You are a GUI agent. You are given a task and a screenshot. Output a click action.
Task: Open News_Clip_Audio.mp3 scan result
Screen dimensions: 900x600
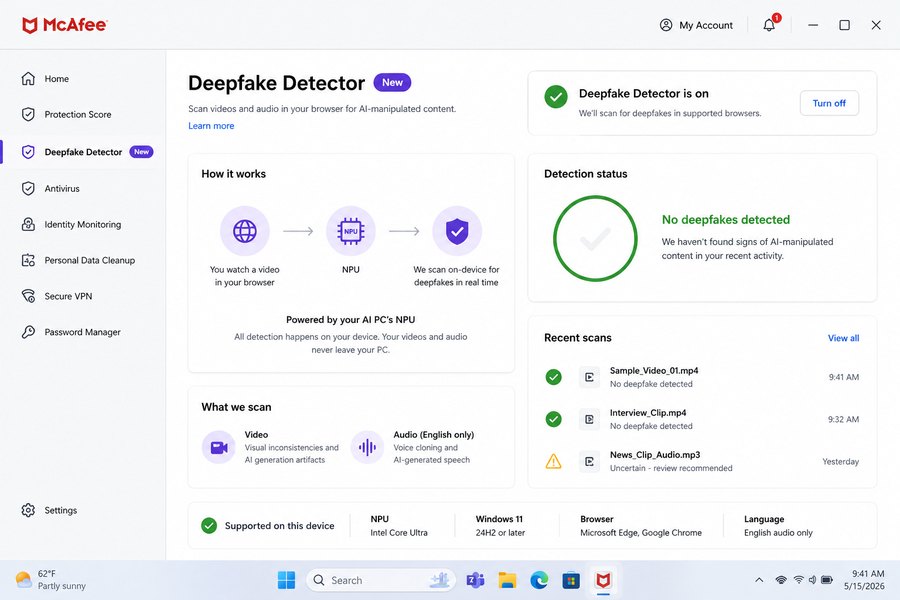coord(702,461)
